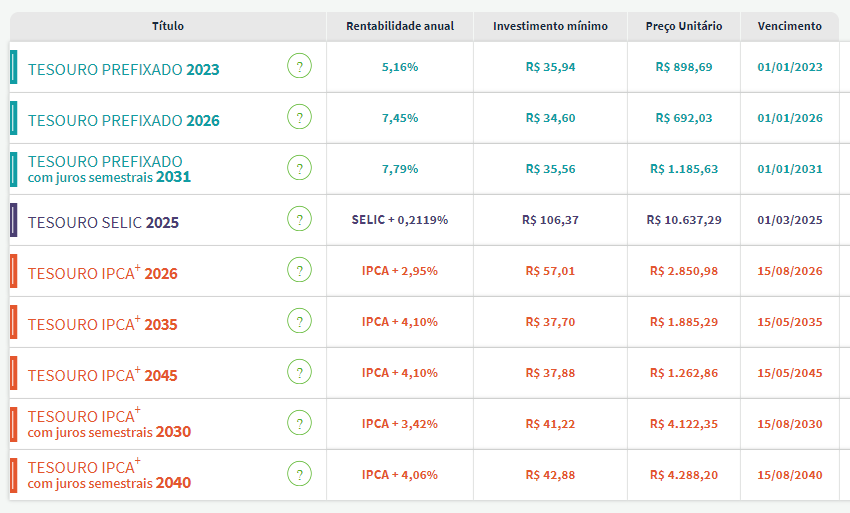This screenshot has width=850, height=513.
Task: Click question mark for Prefixado juros semestrais 2031
Action: click(299, 168)
